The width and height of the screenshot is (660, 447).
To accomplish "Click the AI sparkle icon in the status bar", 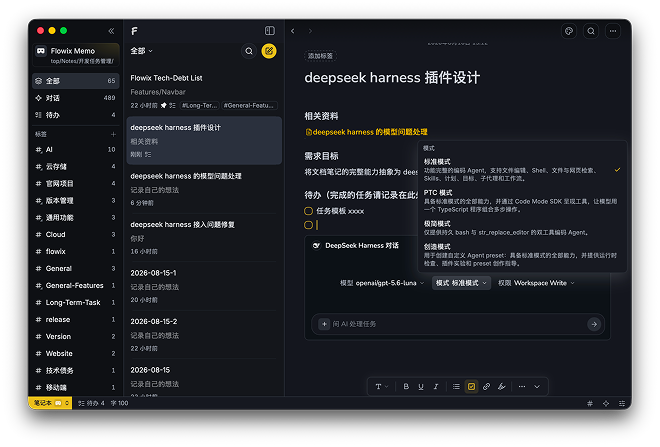I will point(606,403).
